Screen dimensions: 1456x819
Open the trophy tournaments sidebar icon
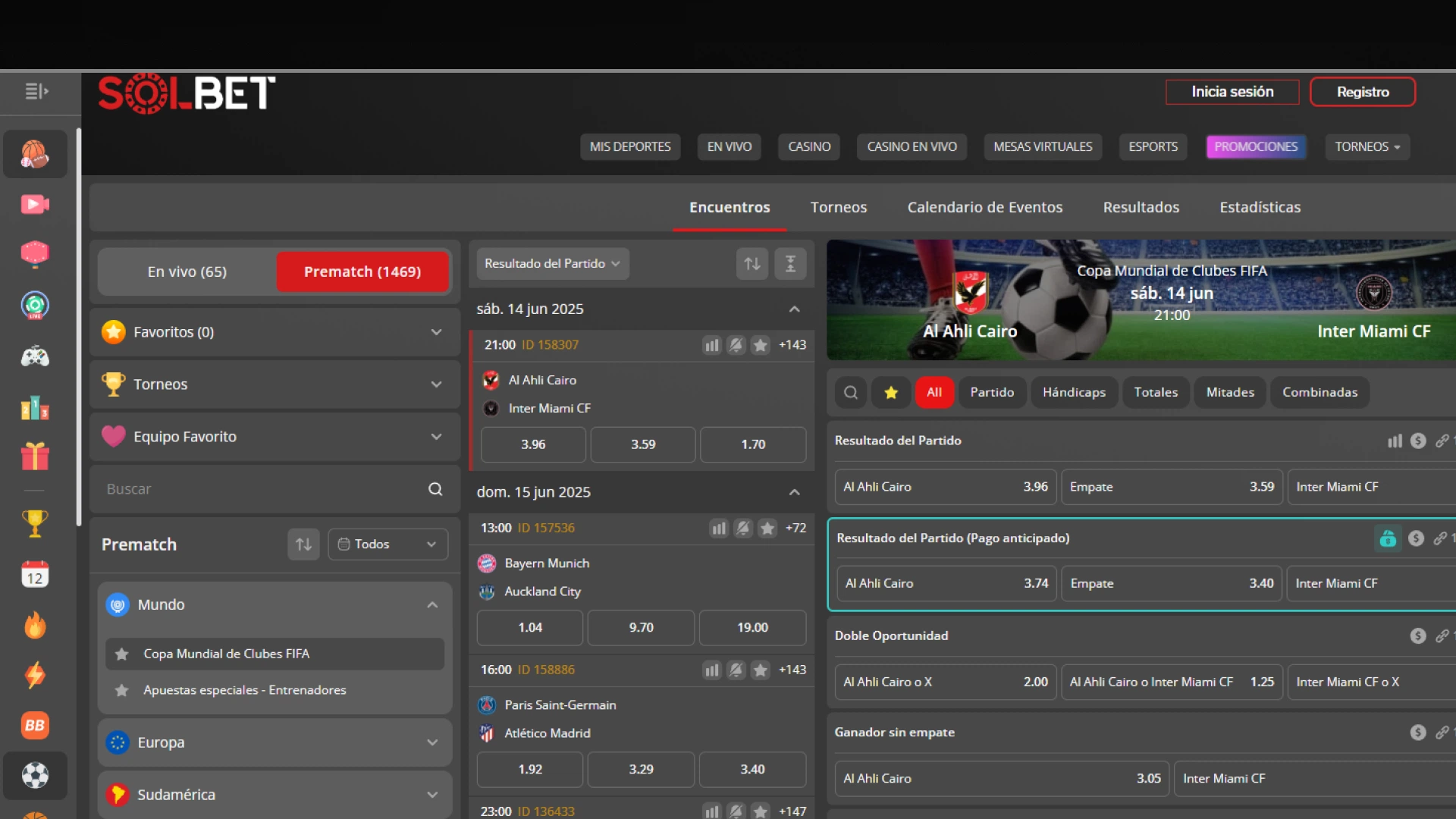pyautogui.click(x=35, y=523)
